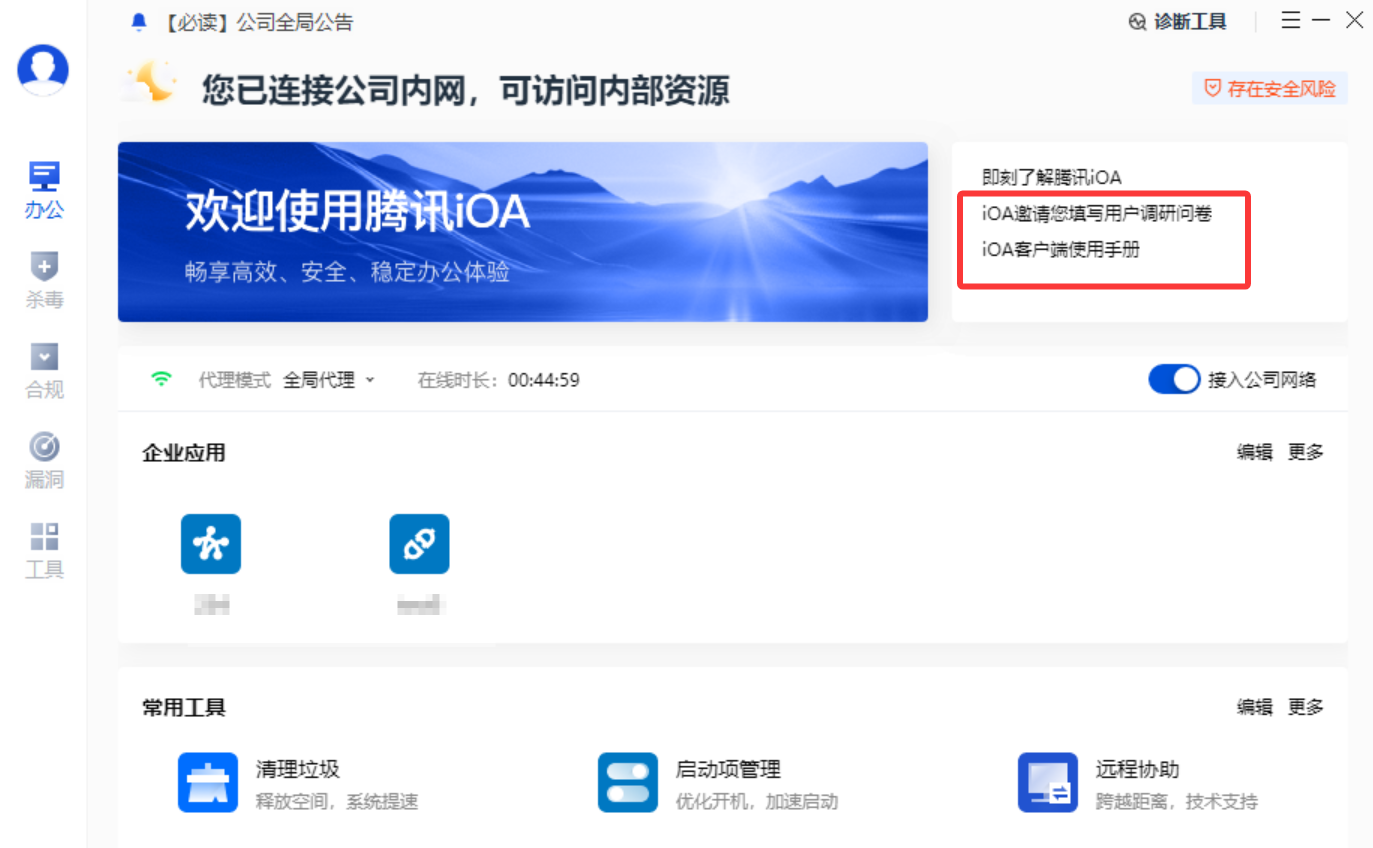Viewport: 1373px width, 848px height.
Task: Click the 存在安全风险 warning badge
Action: (x=1270, y=89)
